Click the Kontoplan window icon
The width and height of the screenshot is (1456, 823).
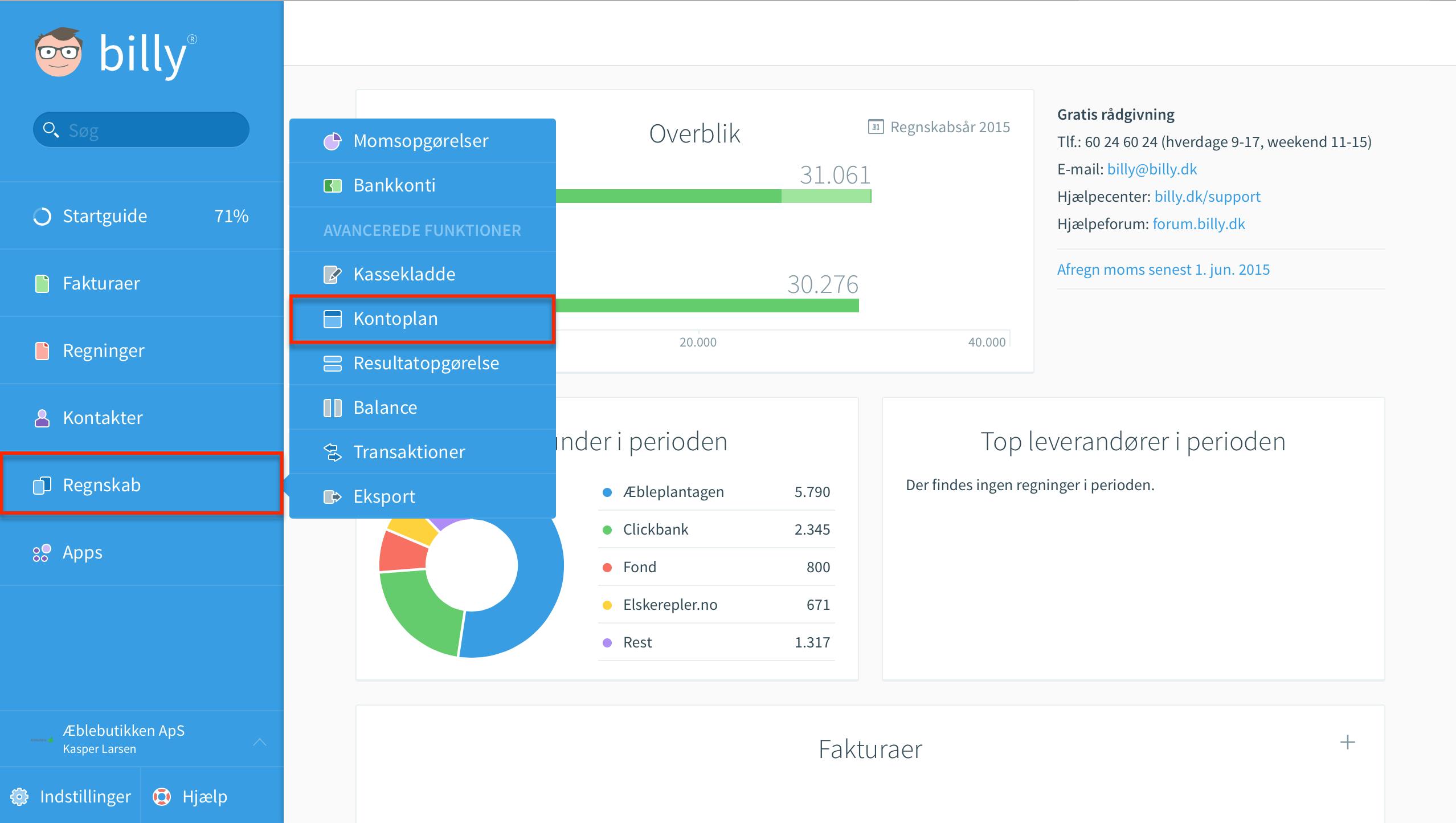(332, 319)
